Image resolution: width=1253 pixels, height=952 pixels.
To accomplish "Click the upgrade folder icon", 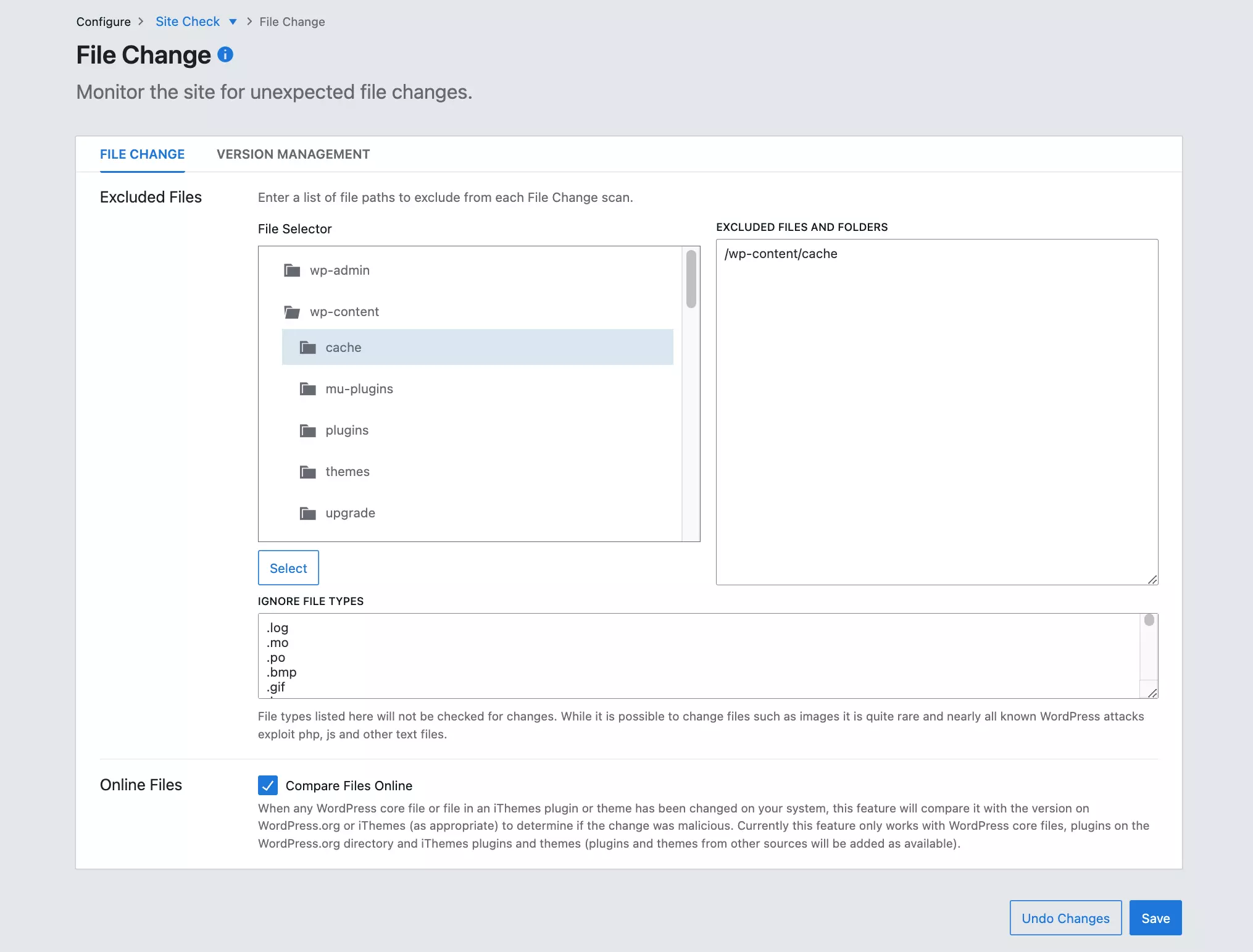I will pos(307,513).
